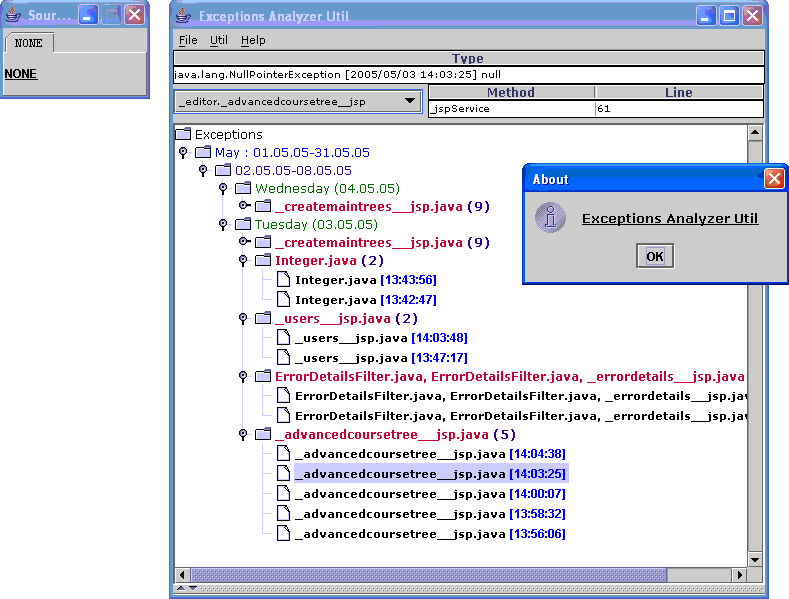Click file icon of first ErrorDetailsFilter.java entry

click(283, 396)
